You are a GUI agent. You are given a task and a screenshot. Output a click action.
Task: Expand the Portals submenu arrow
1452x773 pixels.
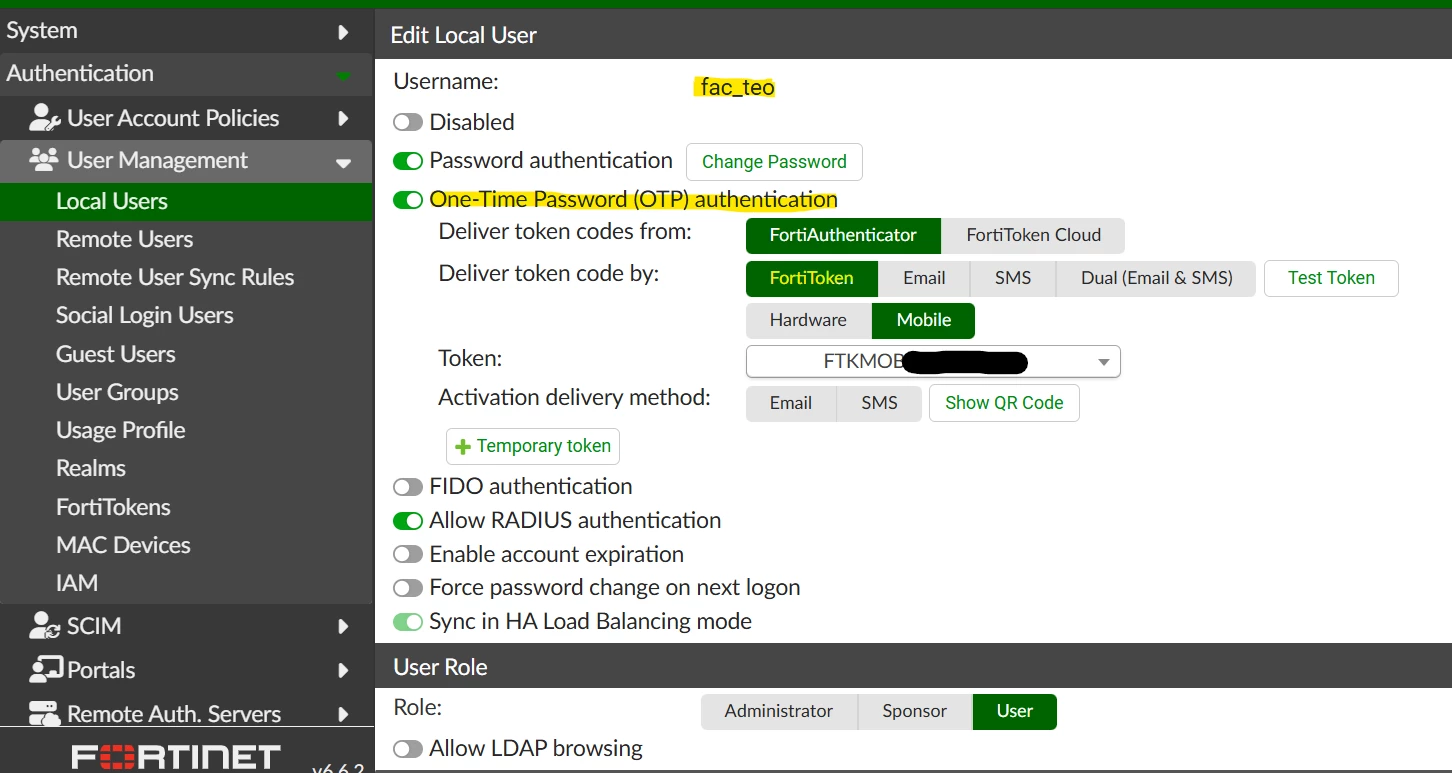pyautogui.click(x=343, y=670)
